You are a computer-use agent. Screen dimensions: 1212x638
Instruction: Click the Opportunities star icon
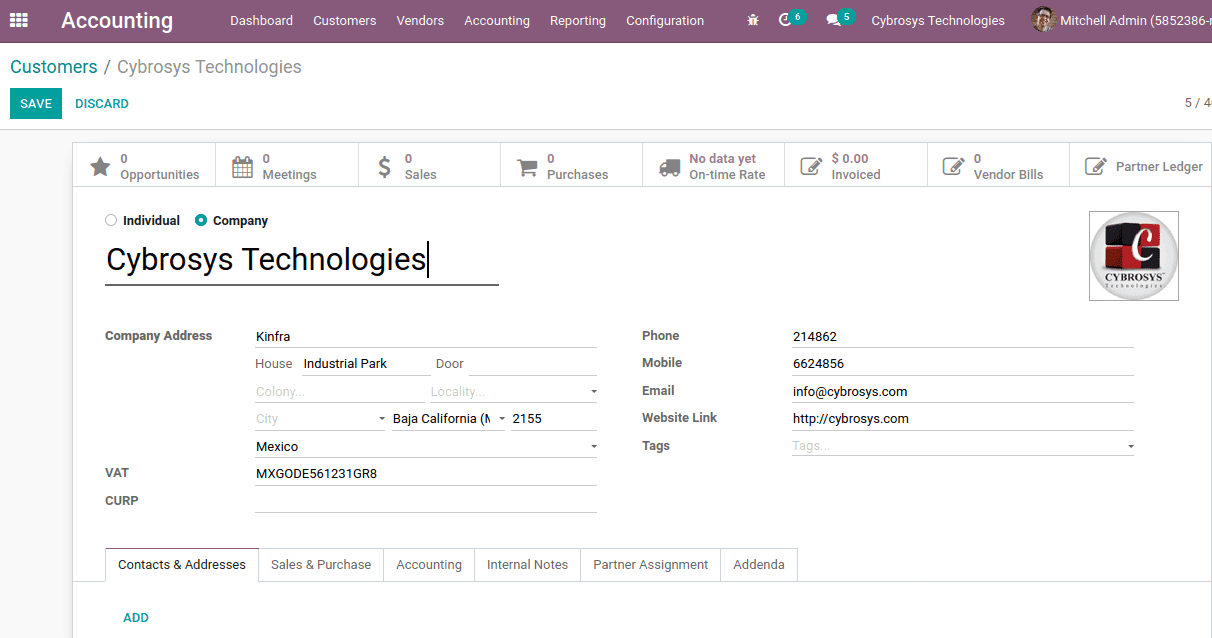tap(100, 167)
